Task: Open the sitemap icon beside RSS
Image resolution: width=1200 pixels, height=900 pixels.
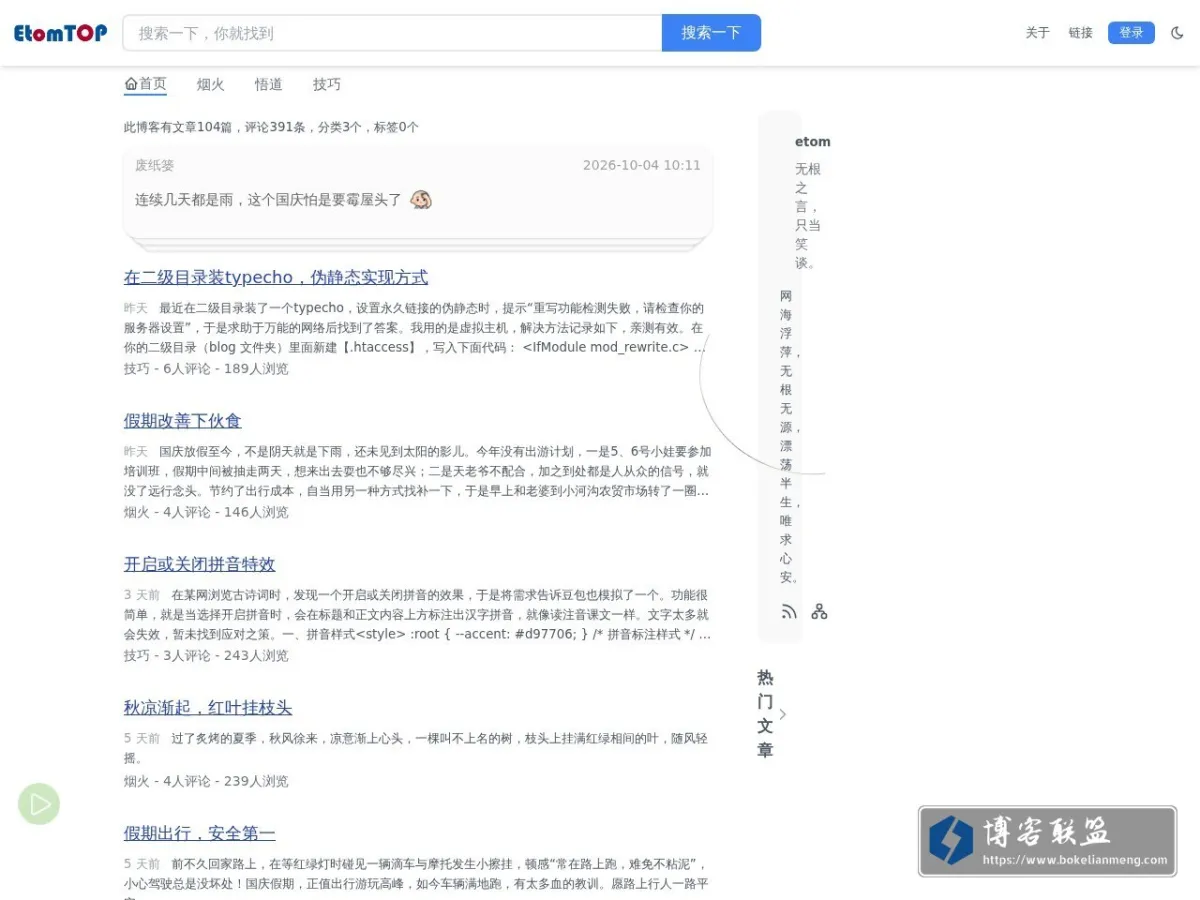Action: (x=819, y=611)
